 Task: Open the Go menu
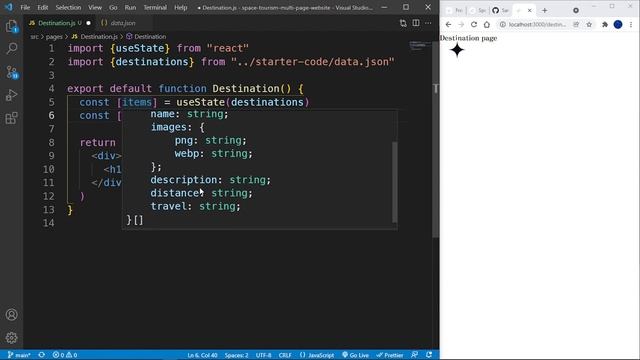tap(113, 7)
